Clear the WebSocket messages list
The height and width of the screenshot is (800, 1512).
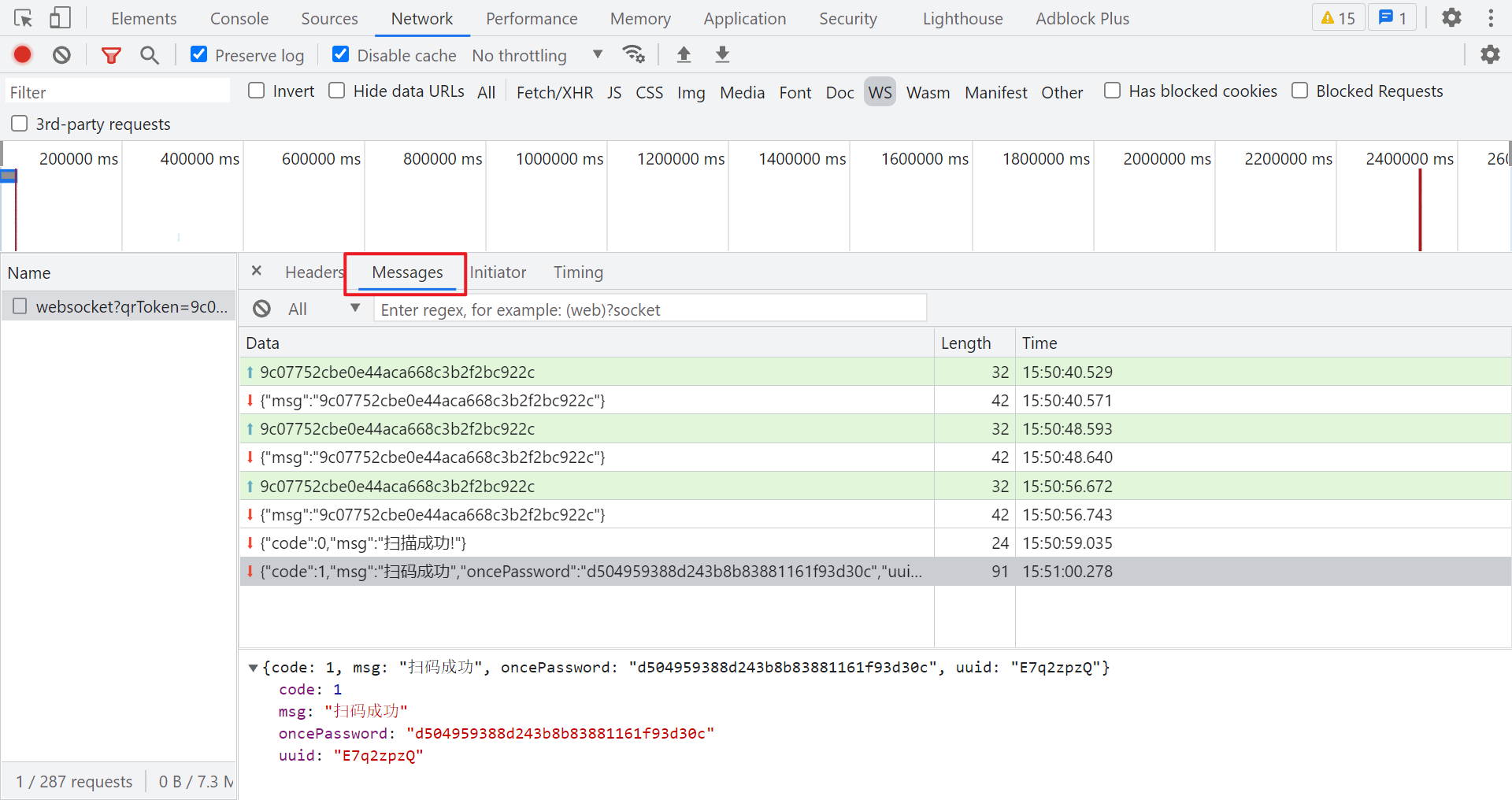[x=261, y=309]
